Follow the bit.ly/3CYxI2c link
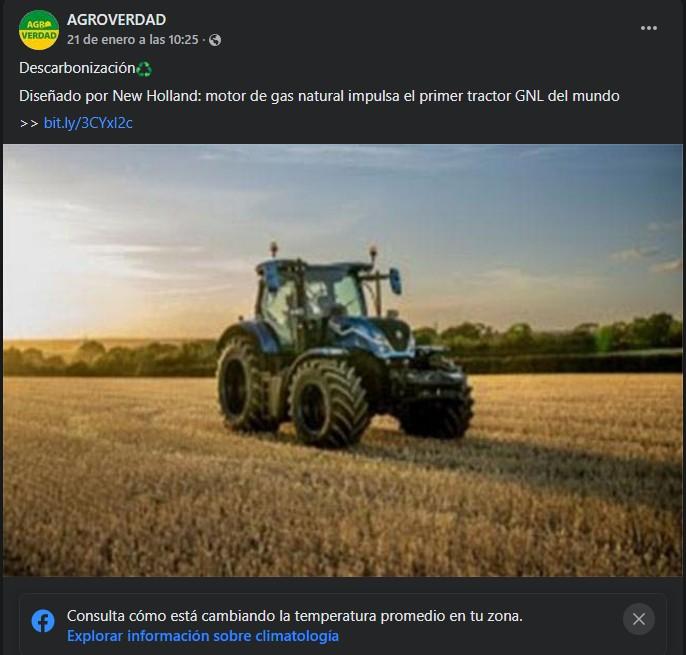686x655 pixels. click(88, 123)
